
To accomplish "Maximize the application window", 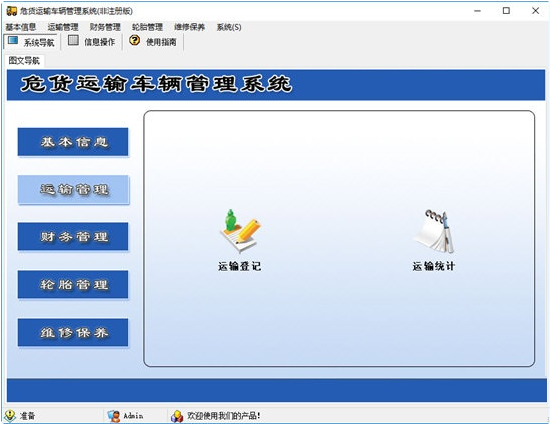I will pyautogui.click(x=506, y=11).
